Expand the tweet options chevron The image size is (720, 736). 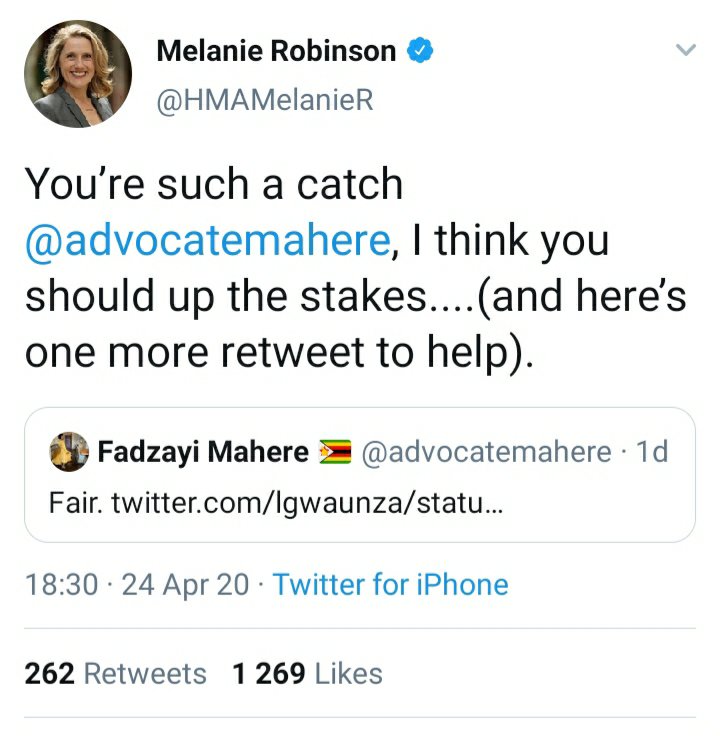coord(685,50)
